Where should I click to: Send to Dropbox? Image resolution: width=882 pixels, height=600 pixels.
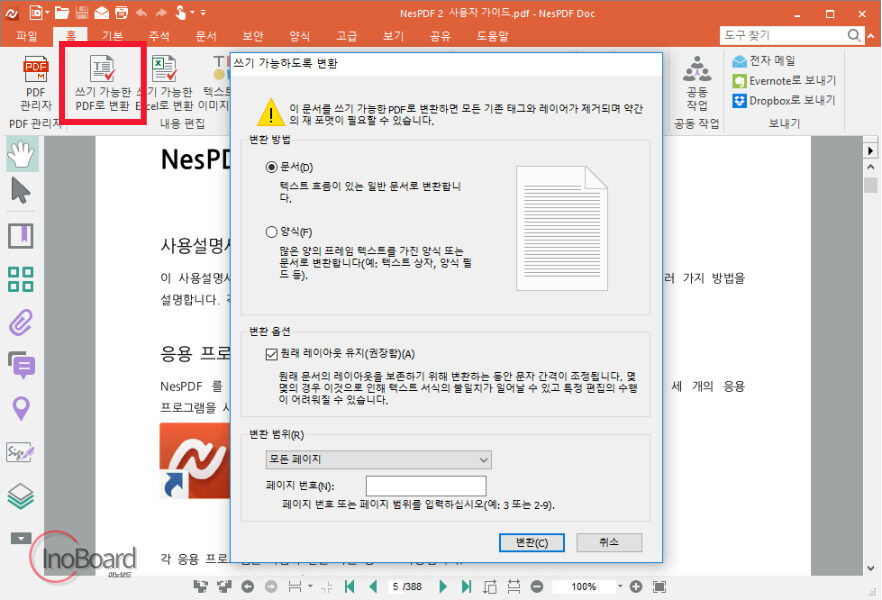click(x=784, y=101)
